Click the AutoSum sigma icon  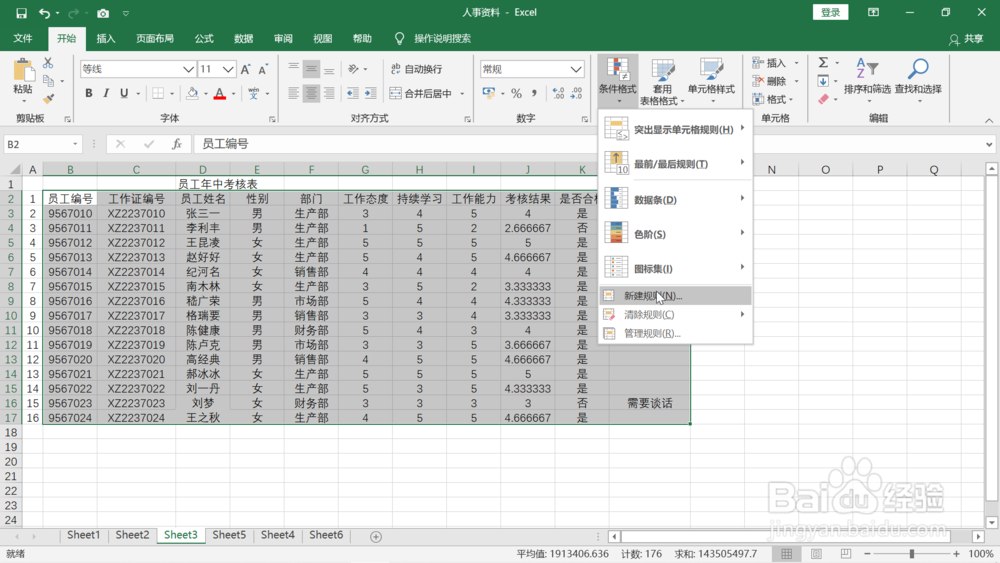pos(823,62)
